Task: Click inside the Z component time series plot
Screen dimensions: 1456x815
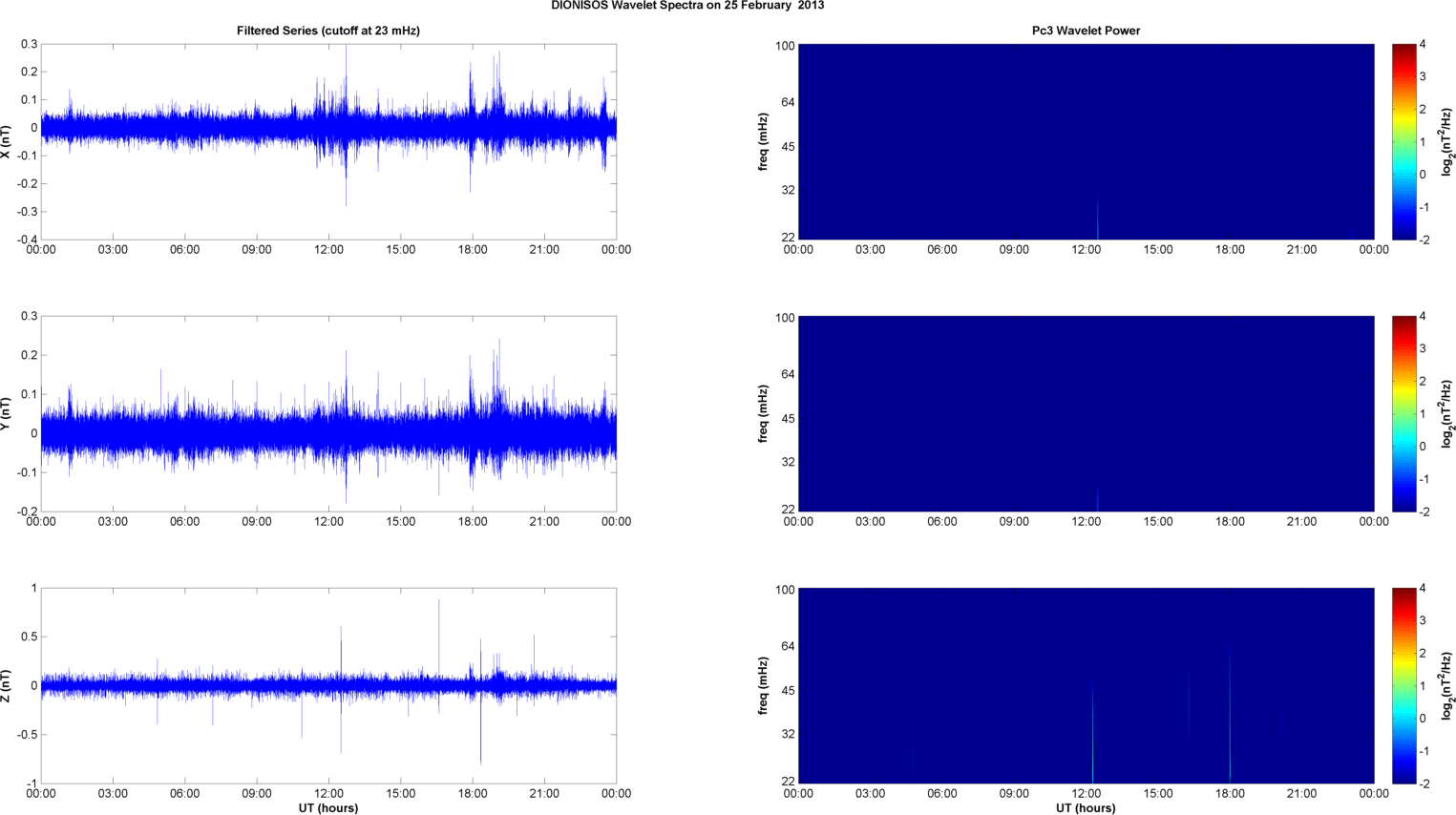Action: pyautogui.click(x=328, y=685)
